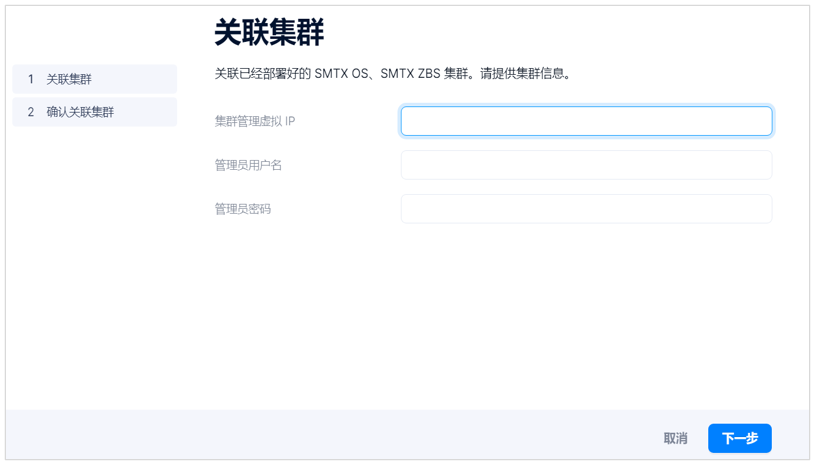
Task: Click number 2 of the second step
Action: [x=31, y=112]
